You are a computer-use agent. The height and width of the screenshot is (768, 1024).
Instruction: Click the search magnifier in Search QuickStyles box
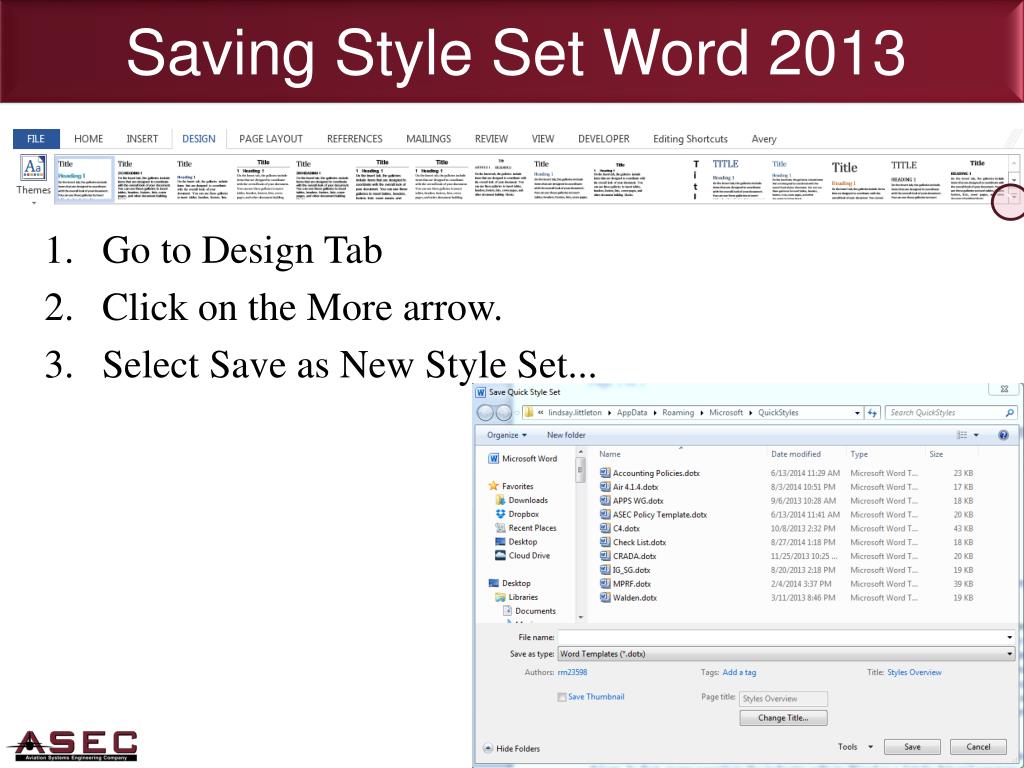[1009, 413]
